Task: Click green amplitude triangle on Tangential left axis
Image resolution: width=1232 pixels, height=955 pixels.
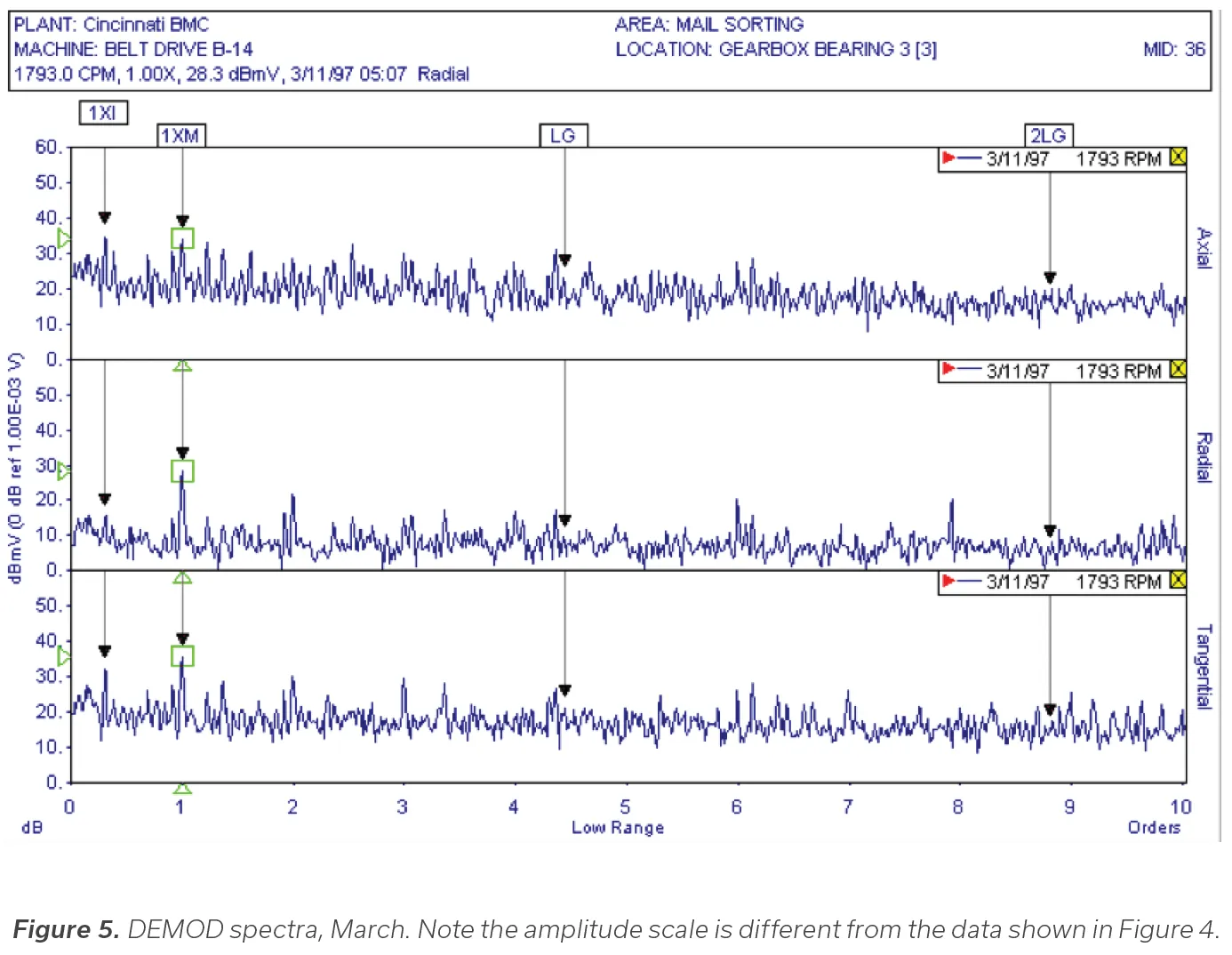Action: pos(64,656)
